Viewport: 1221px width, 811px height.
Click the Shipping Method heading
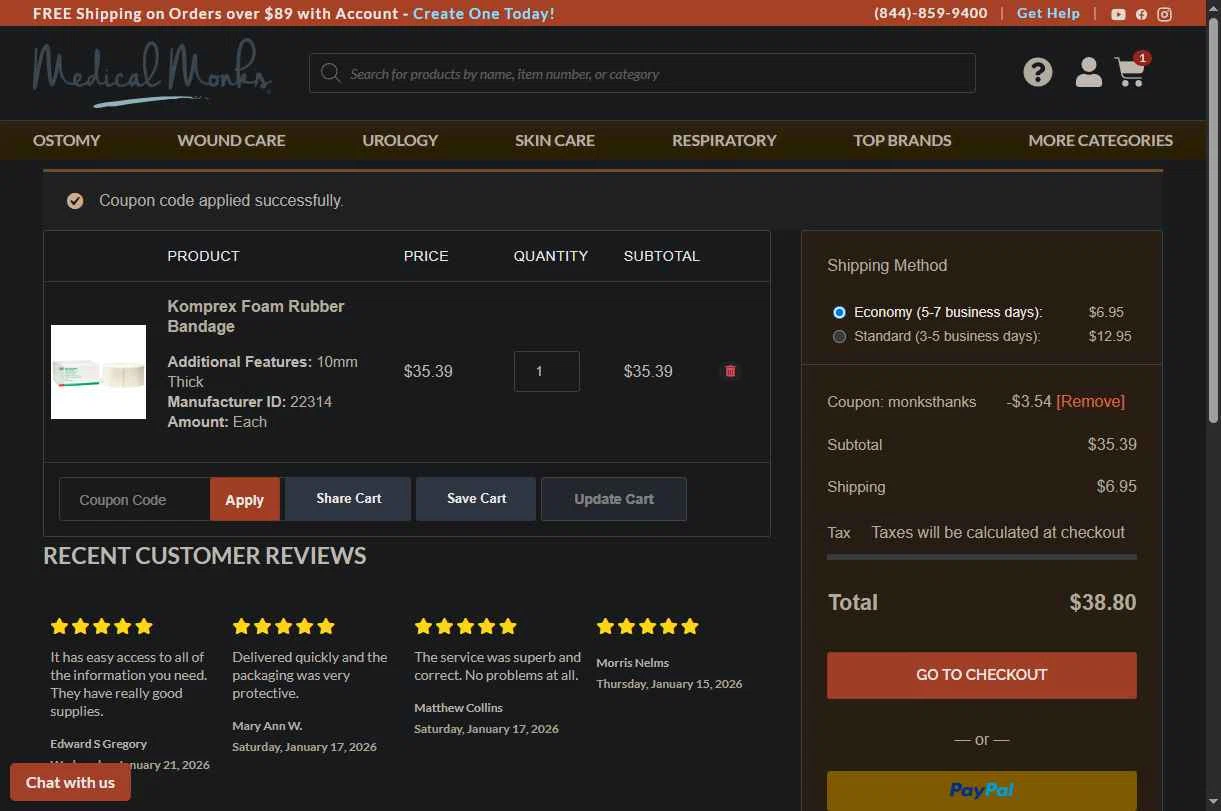coord(887,265)
